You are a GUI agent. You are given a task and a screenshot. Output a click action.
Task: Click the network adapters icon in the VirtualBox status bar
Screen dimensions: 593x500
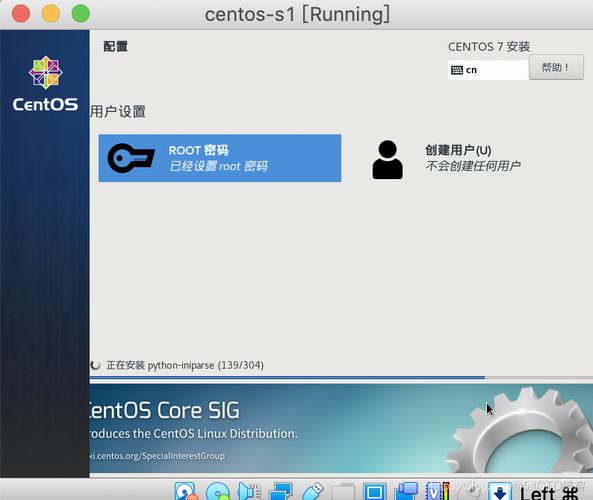click(x=280, y=491)
